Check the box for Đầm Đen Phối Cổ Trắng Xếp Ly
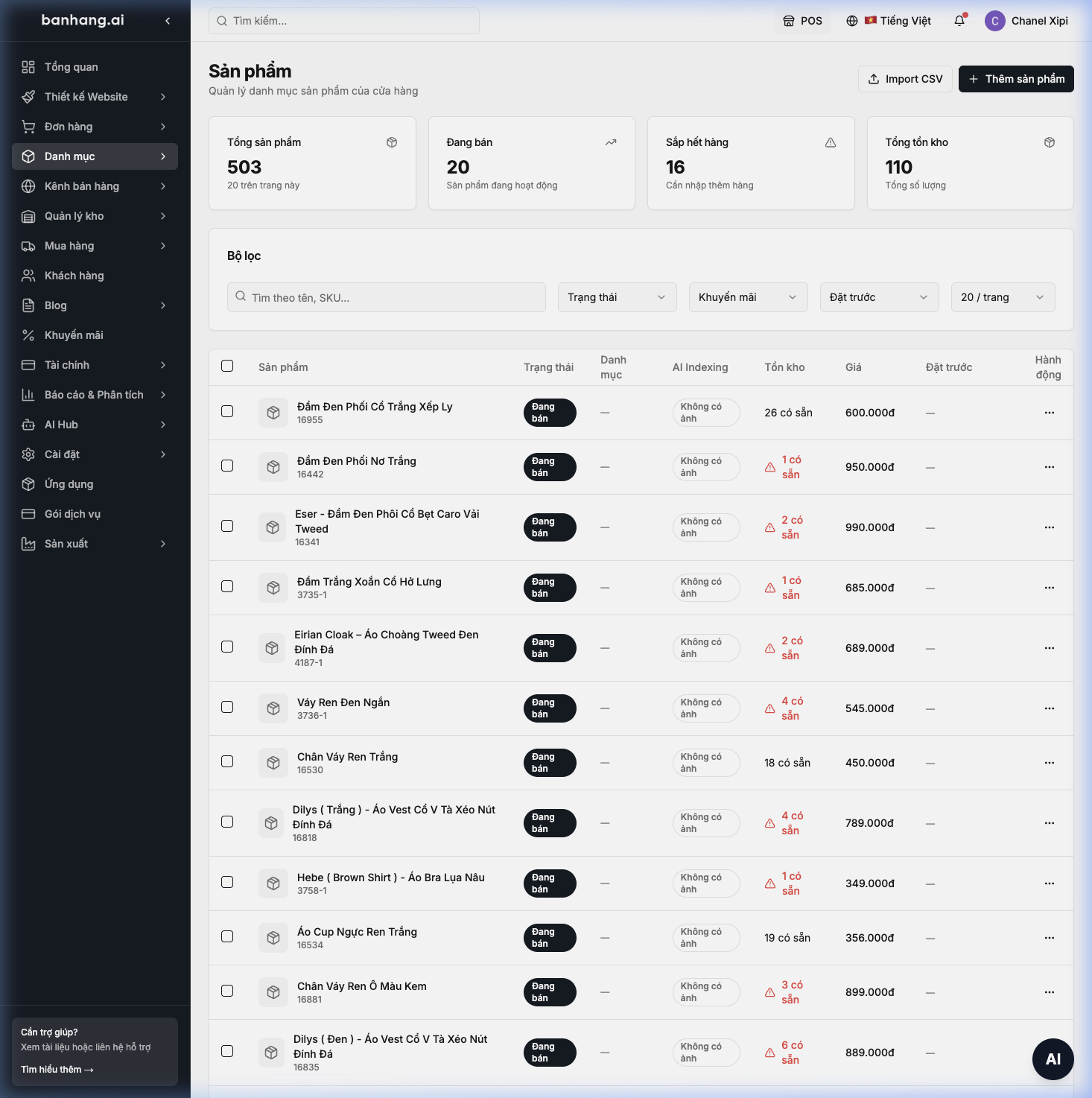The width and height of the screenshot is (1092, 1098). pos(227,411)
